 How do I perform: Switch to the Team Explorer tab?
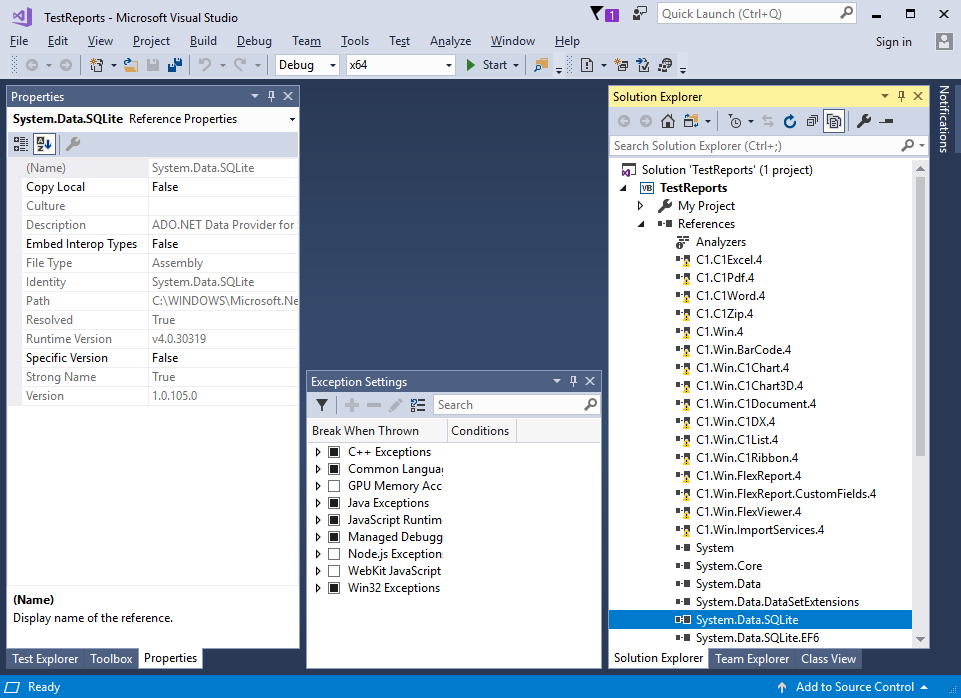pyautogui.click(x=752, y=659)
